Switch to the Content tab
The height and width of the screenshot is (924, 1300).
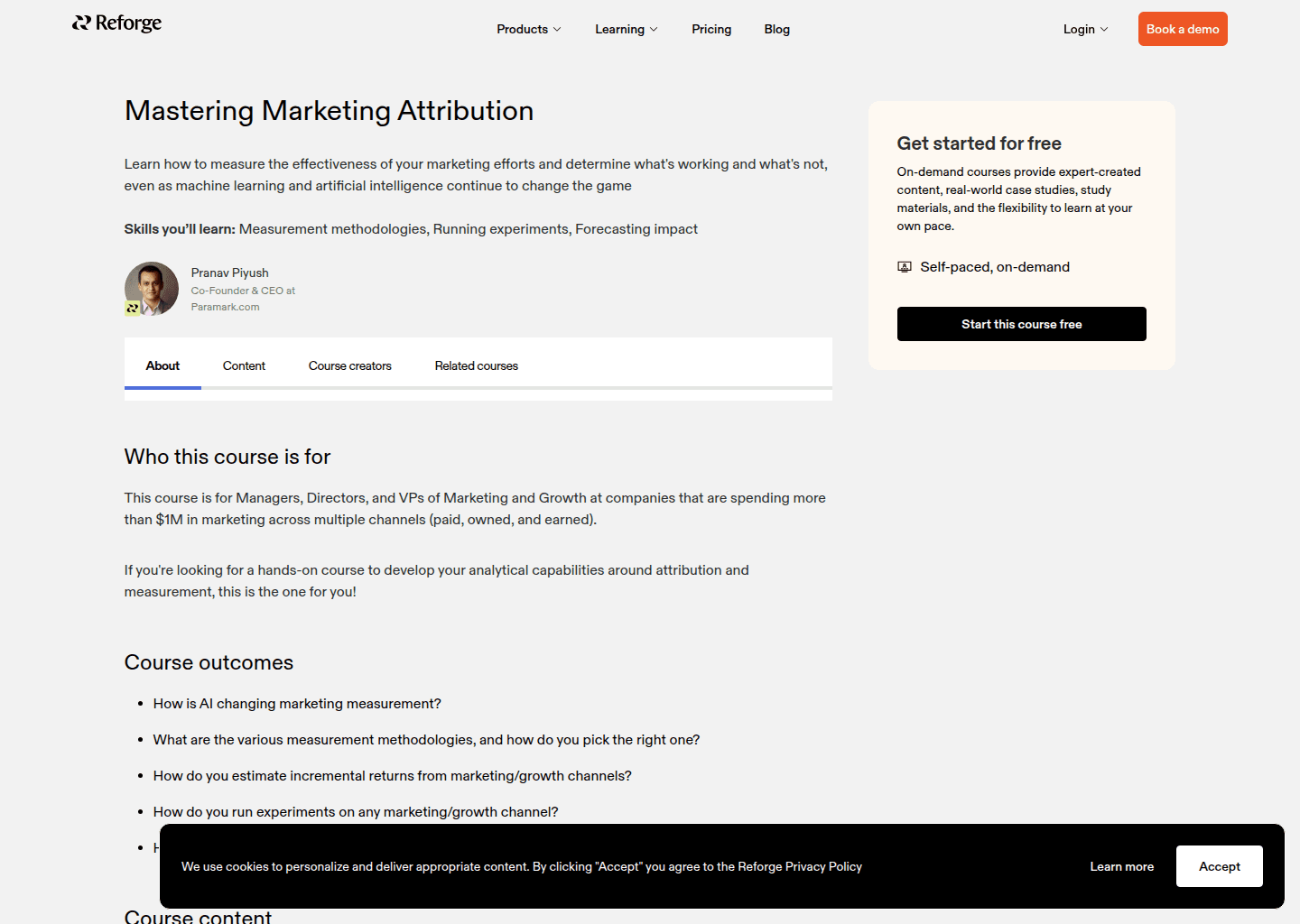point(244,365)
